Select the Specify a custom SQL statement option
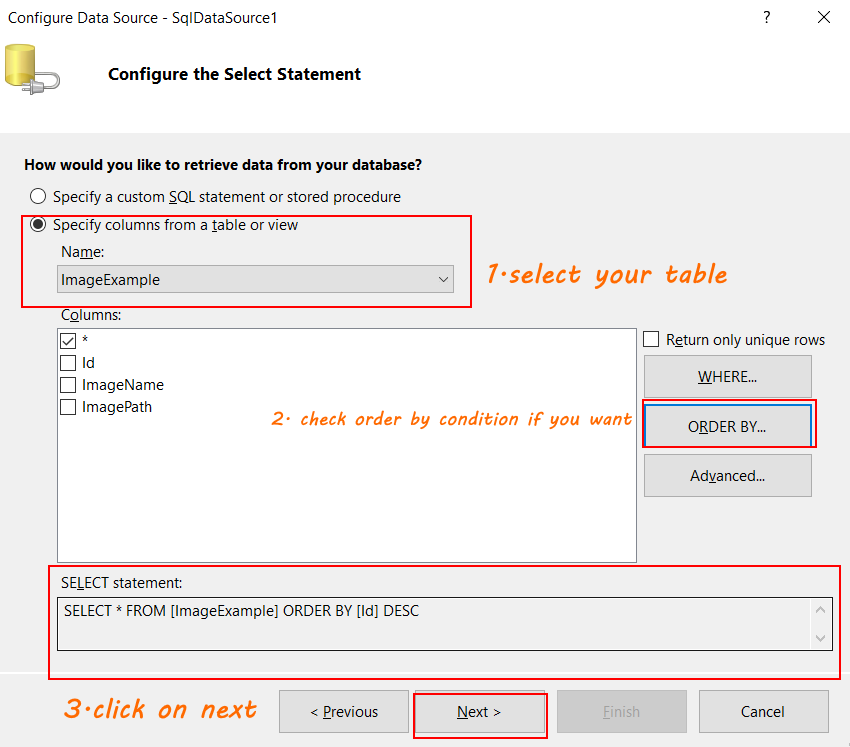This screenshot has height=747, width=850. (x=37, y=196)
